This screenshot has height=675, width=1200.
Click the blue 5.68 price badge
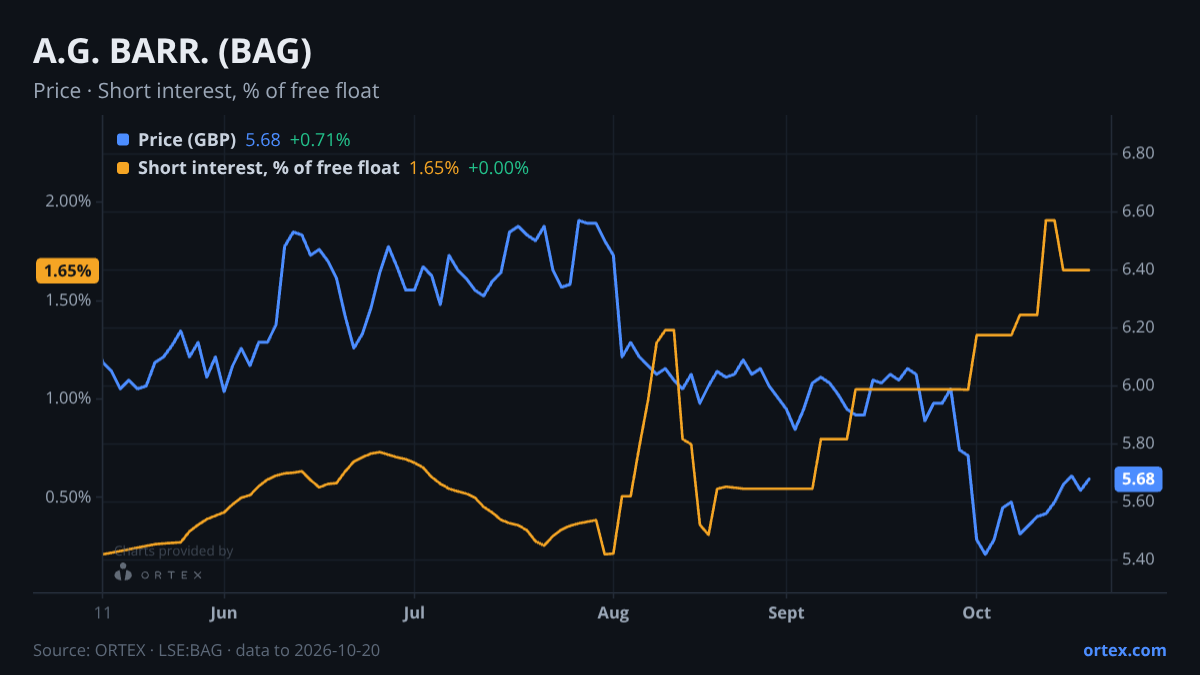(1137, 479)
